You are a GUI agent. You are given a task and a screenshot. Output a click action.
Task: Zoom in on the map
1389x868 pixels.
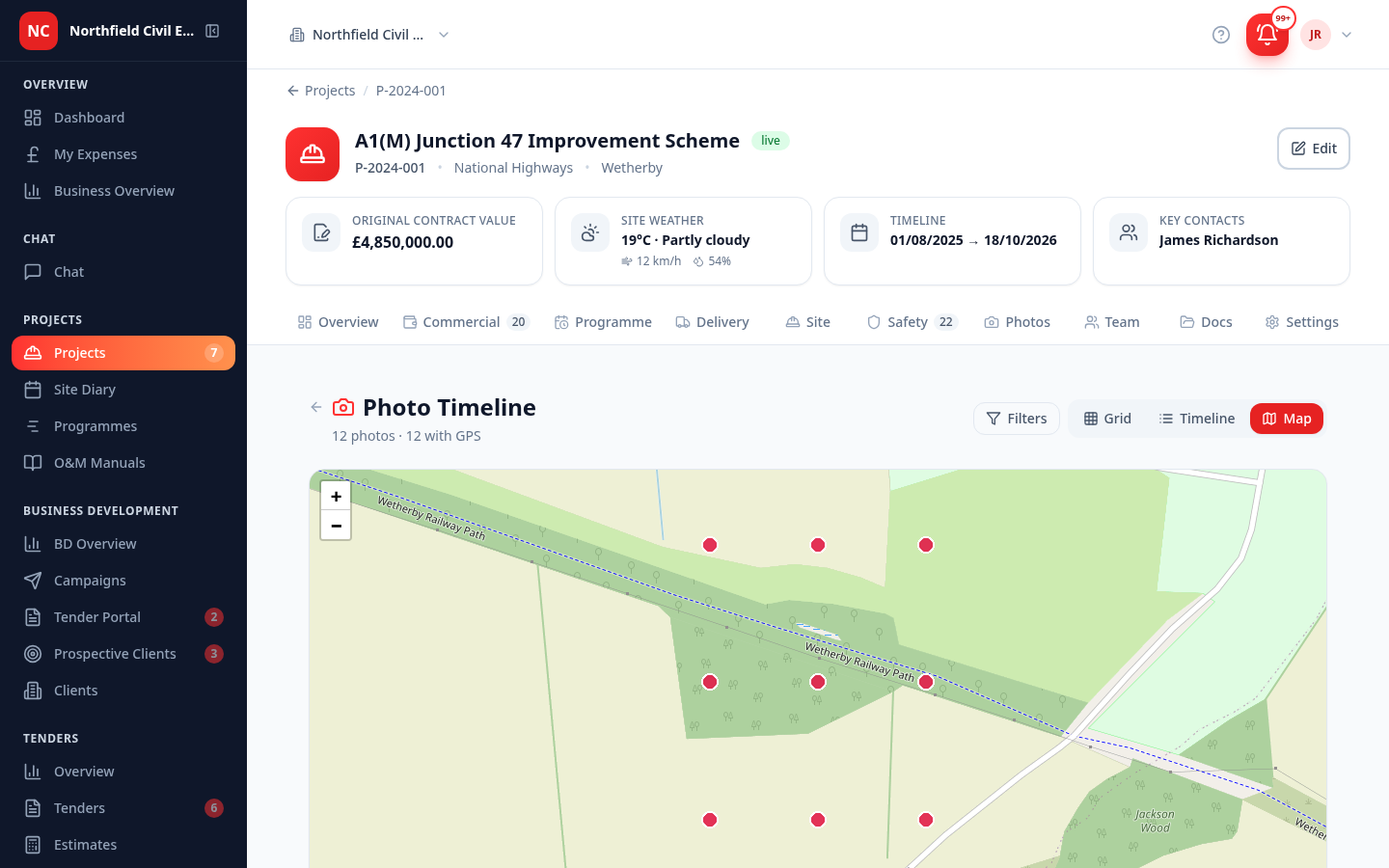pyautogui.click(x=336, y=497)
